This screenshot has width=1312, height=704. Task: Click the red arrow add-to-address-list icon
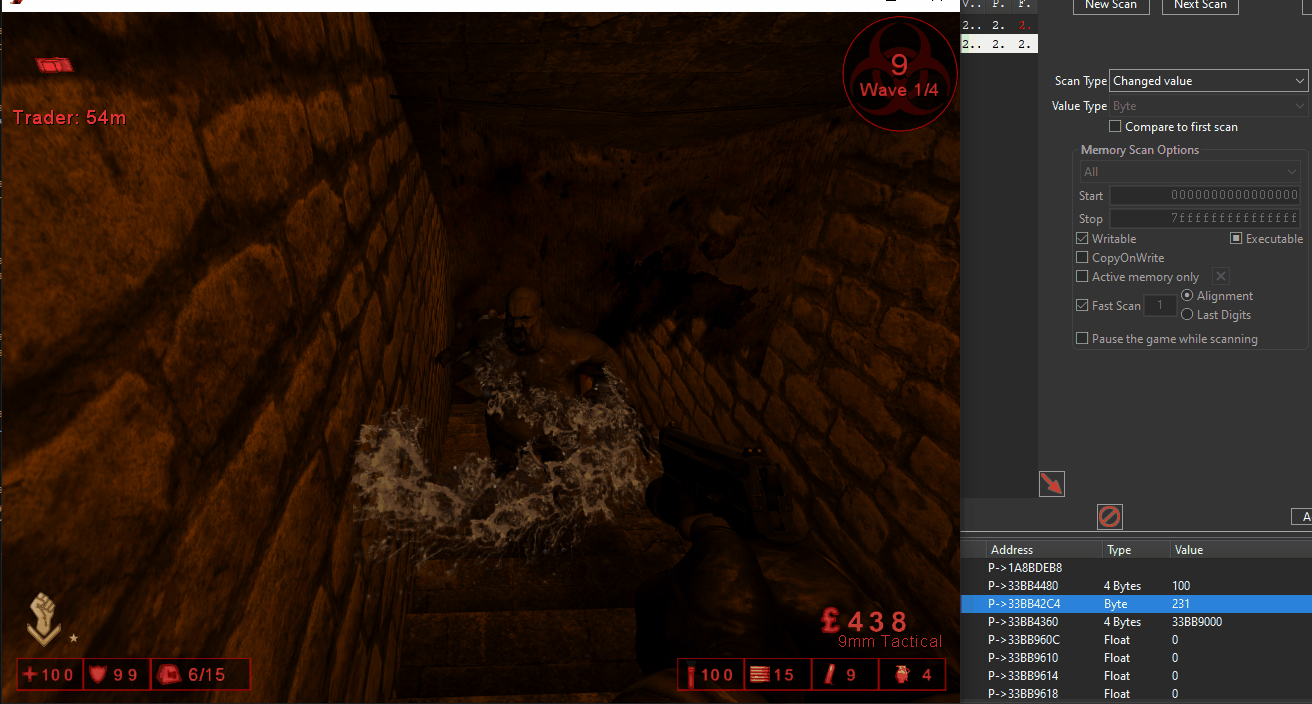tap(1052, 484)
